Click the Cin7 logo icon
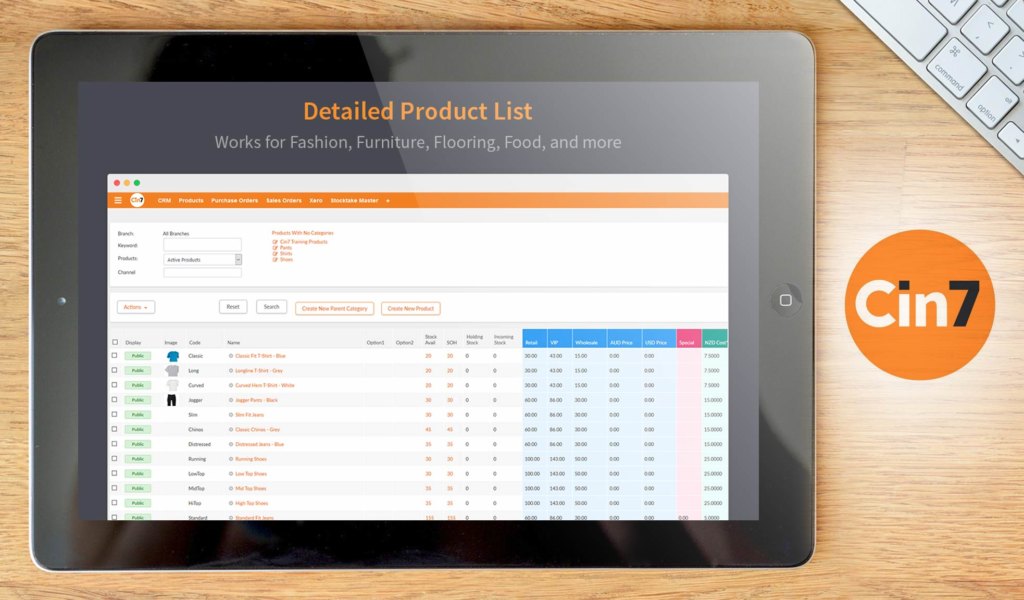 click(136, 199)
